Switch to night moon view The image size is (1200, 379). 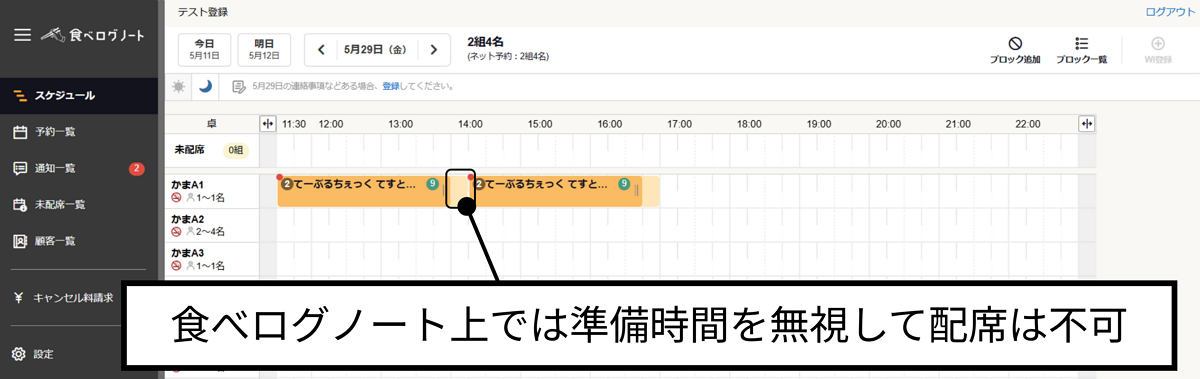click(x=205, y=86)
